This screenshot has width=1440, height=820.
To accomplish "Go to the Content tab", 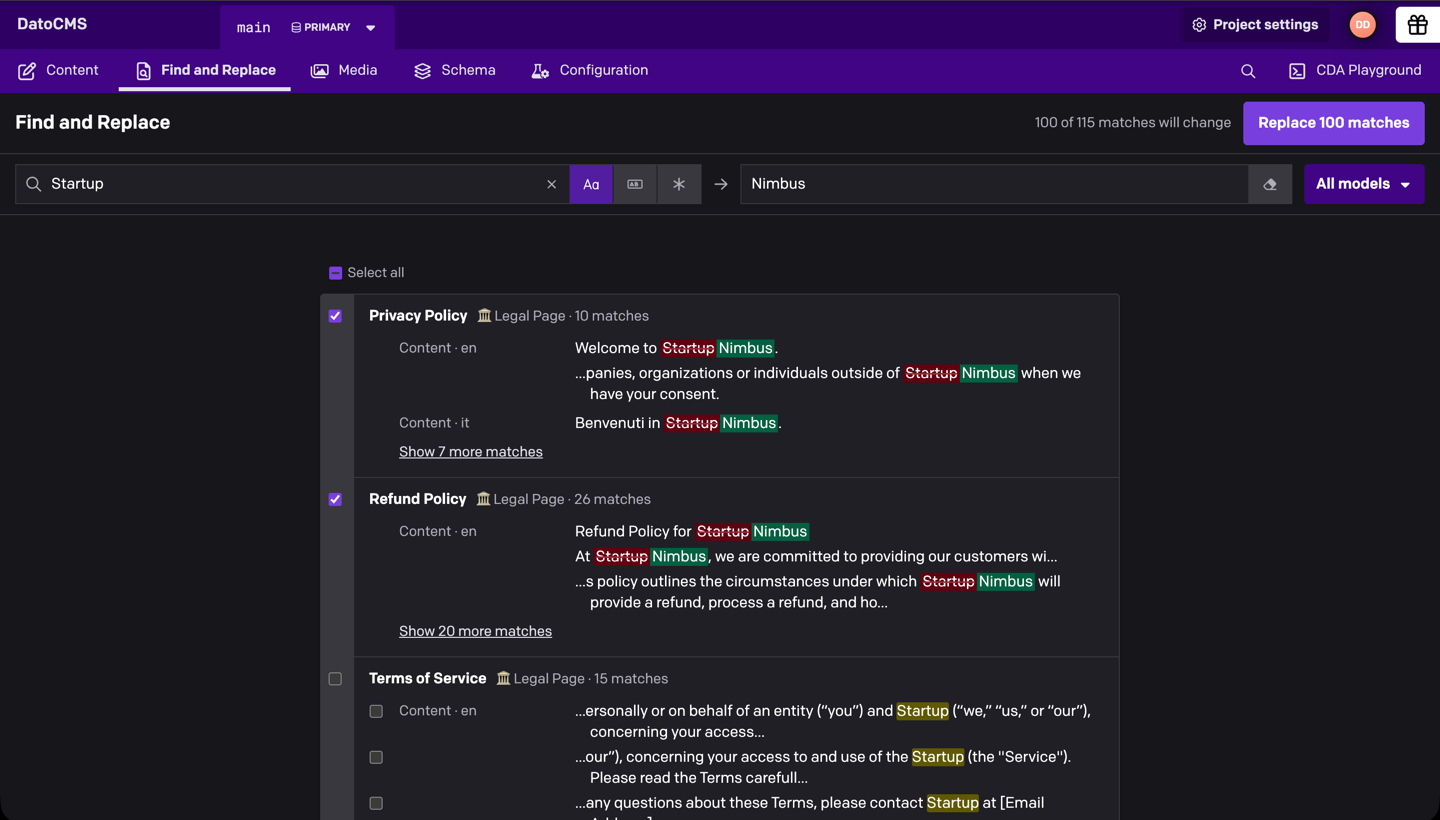I will pyautogui.click(x=58, y=70).
